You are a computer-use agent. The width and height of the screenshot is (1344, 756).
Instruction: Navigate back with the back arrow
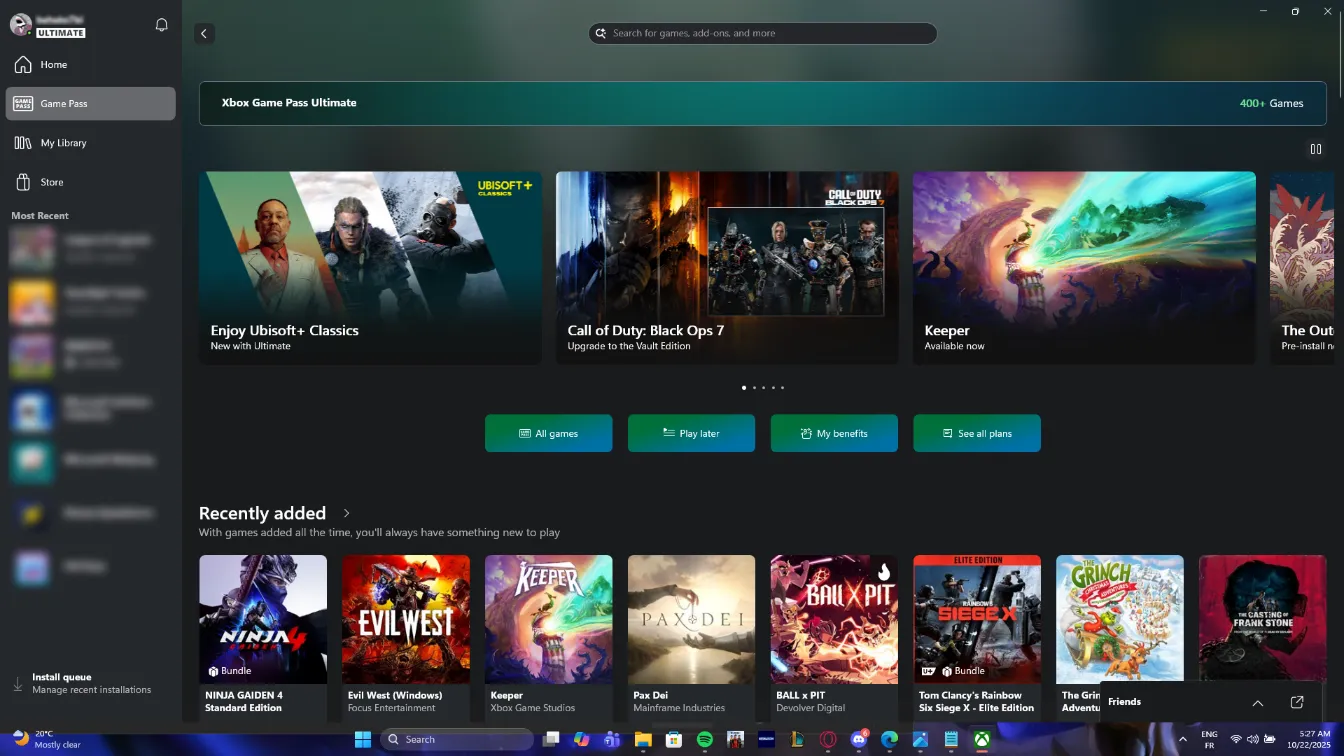click(x=204, y=33)
